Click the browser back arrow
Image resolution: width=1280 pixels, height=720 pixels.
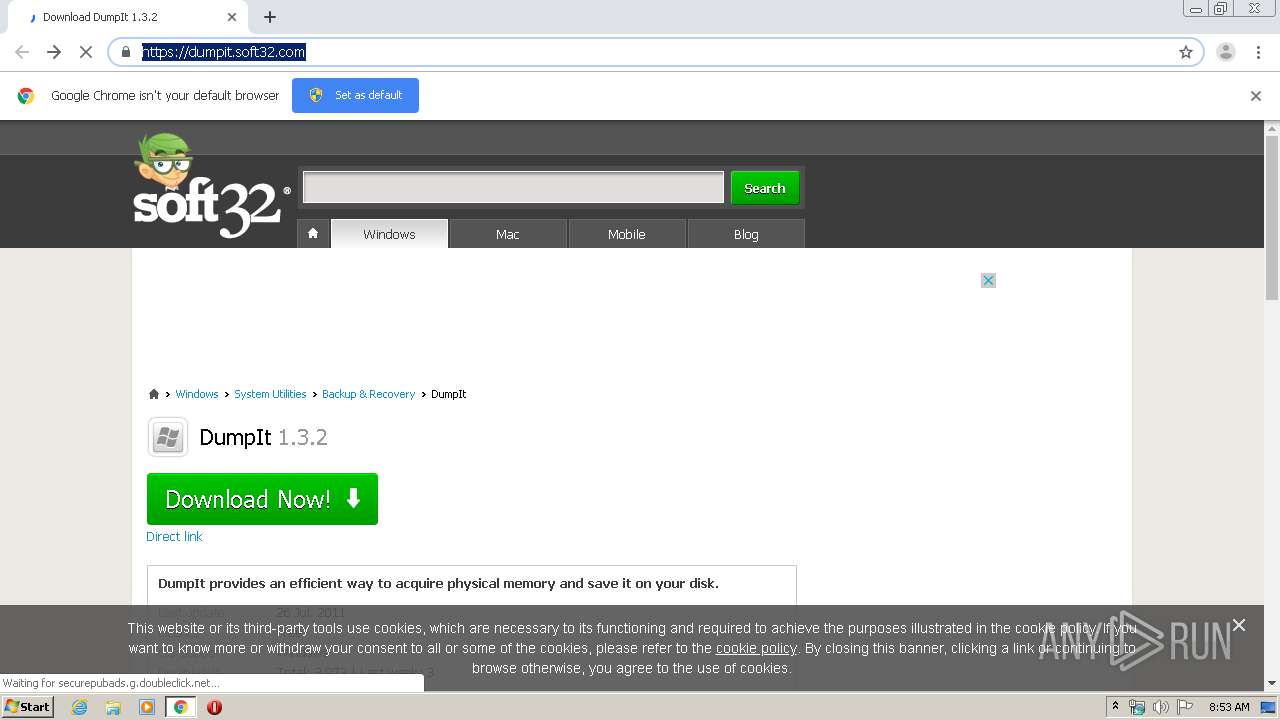[x=22, y=52]
